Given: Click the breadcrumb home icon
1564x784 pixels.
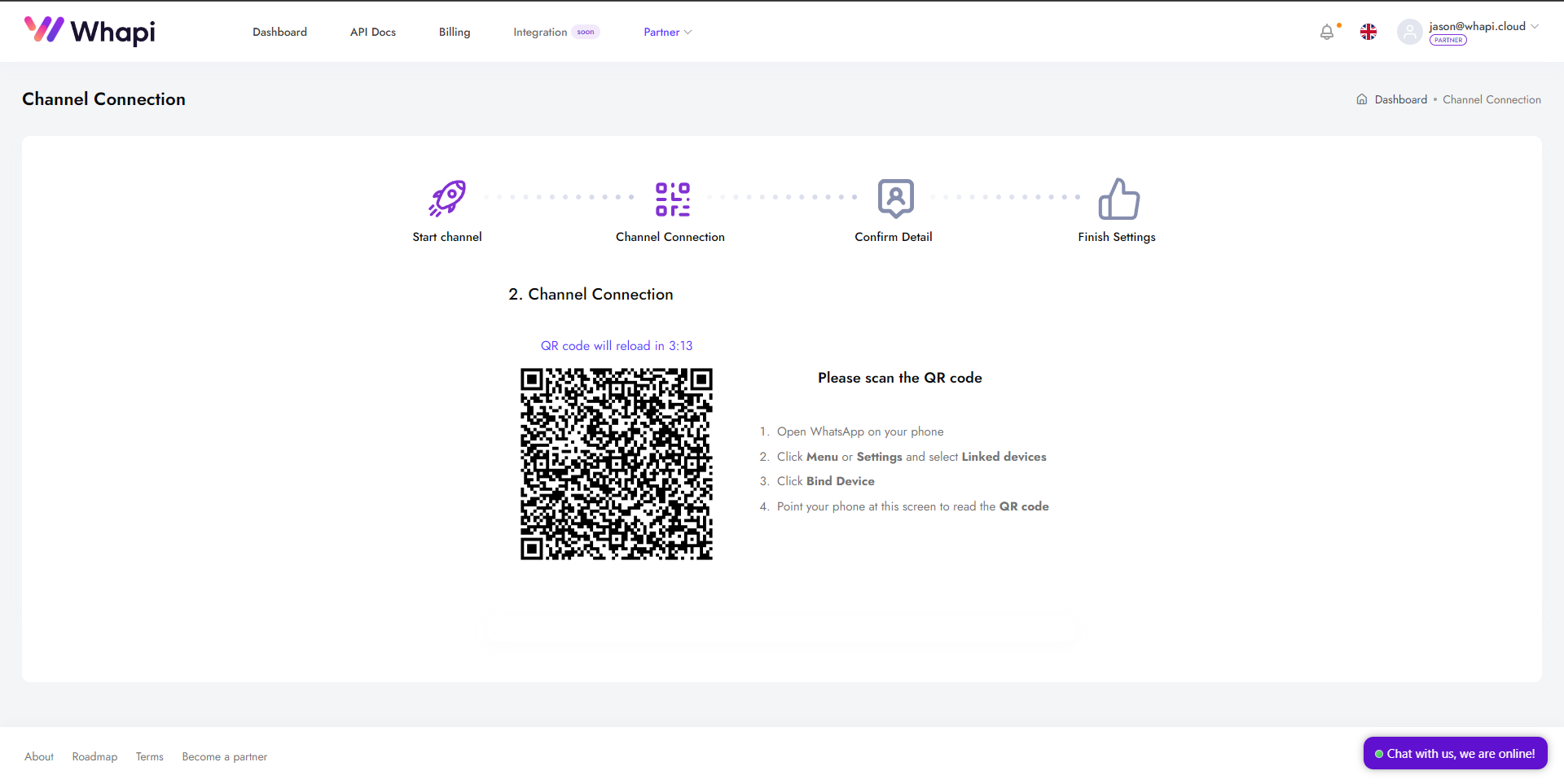Looking at the screenshot, I should pyautogui.click(x=1362, y=99).
